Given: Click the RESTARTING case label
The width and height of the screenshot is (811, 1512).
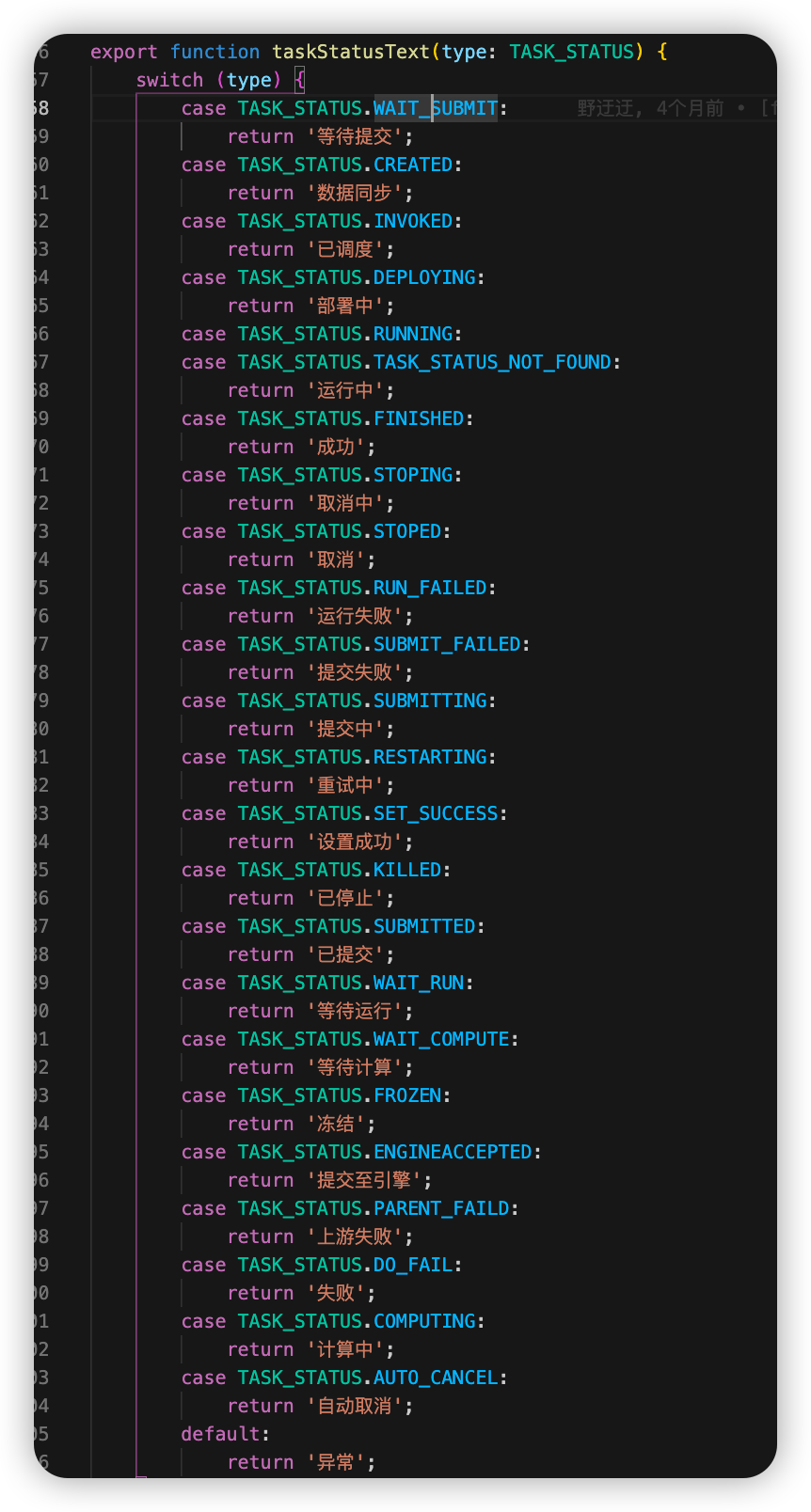Looking at the screenshot, I should pyautogui.click(x=430, y=757).
